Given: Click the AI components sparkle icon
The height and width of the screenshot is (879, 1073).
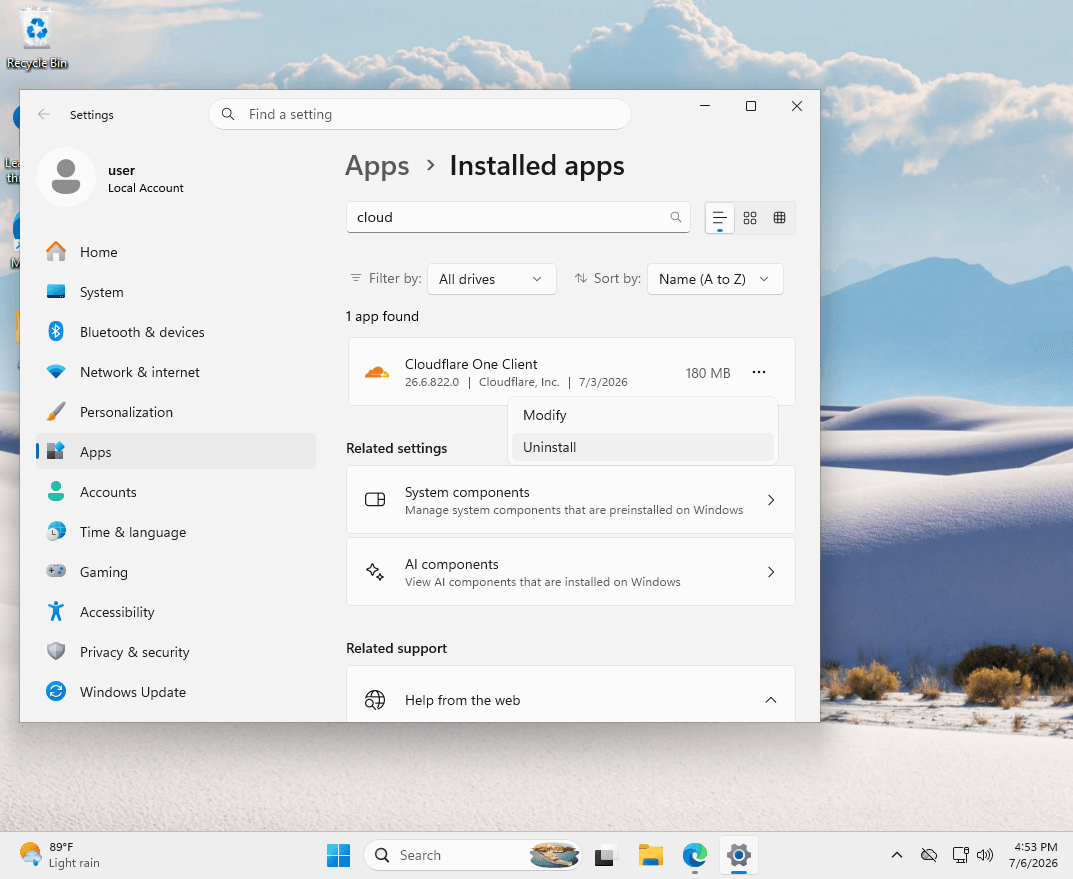Looking at the screenshot, I should pyautogui.click(x=375, y=572).
